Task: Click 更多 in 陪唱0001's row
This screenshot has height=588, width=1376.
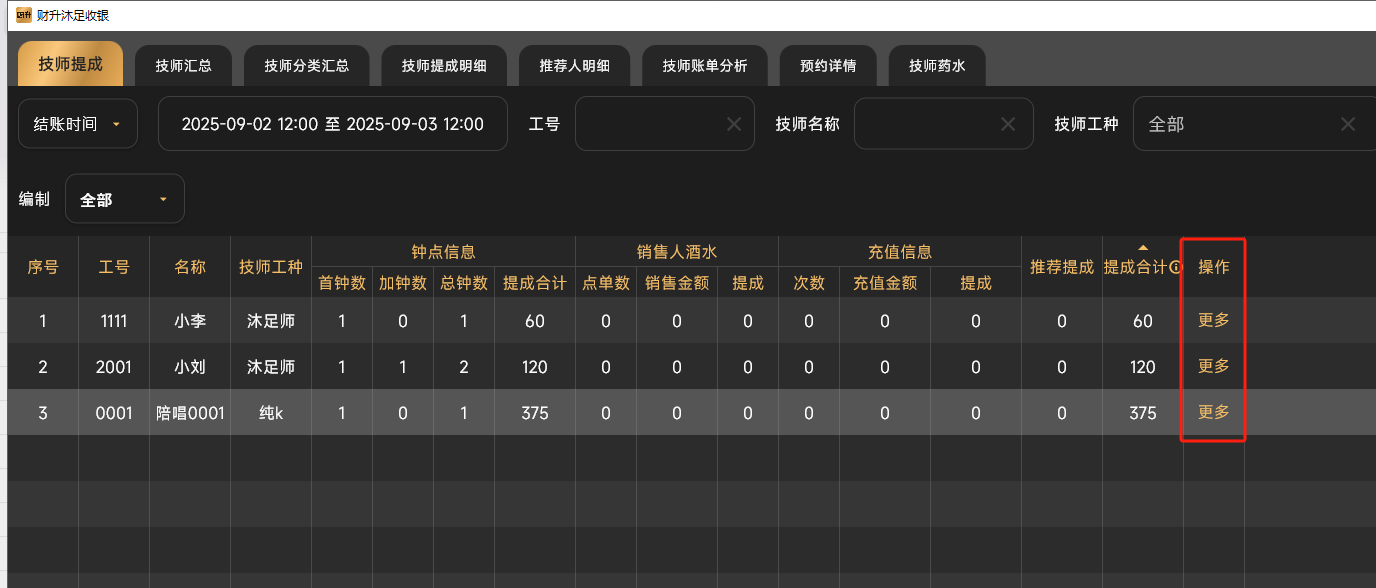Action: [x=1214, y=412]
